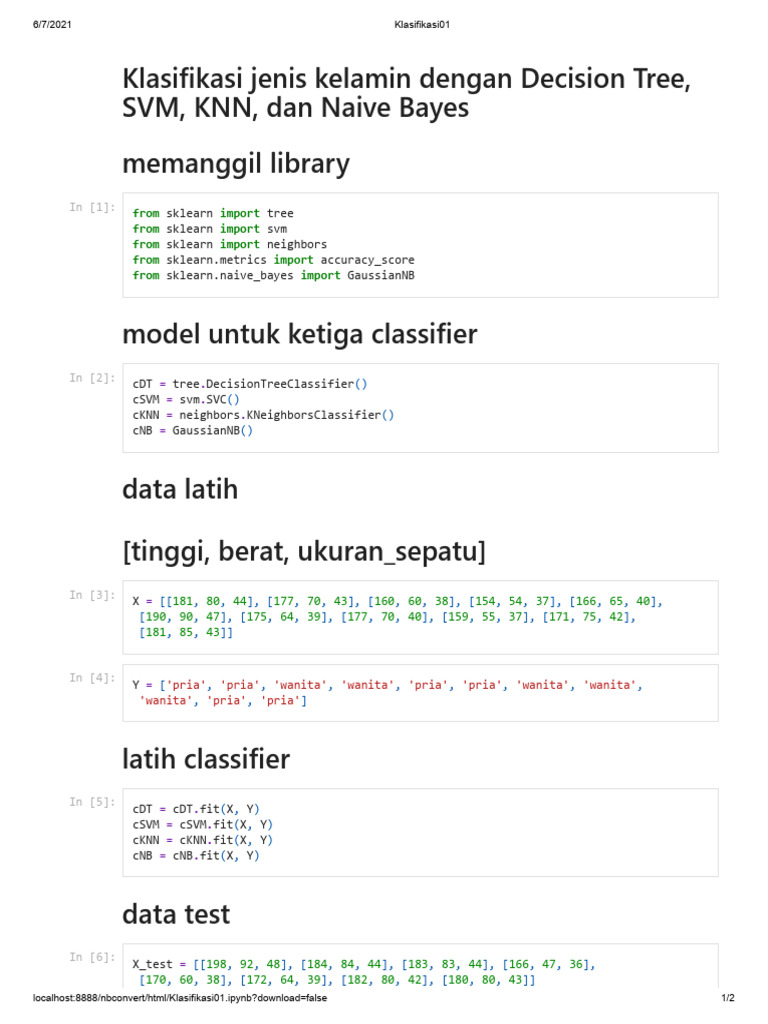Screen dimensions: 768x1024
Task: Click the In [5] cell prompt
Action: pos(92,802)
